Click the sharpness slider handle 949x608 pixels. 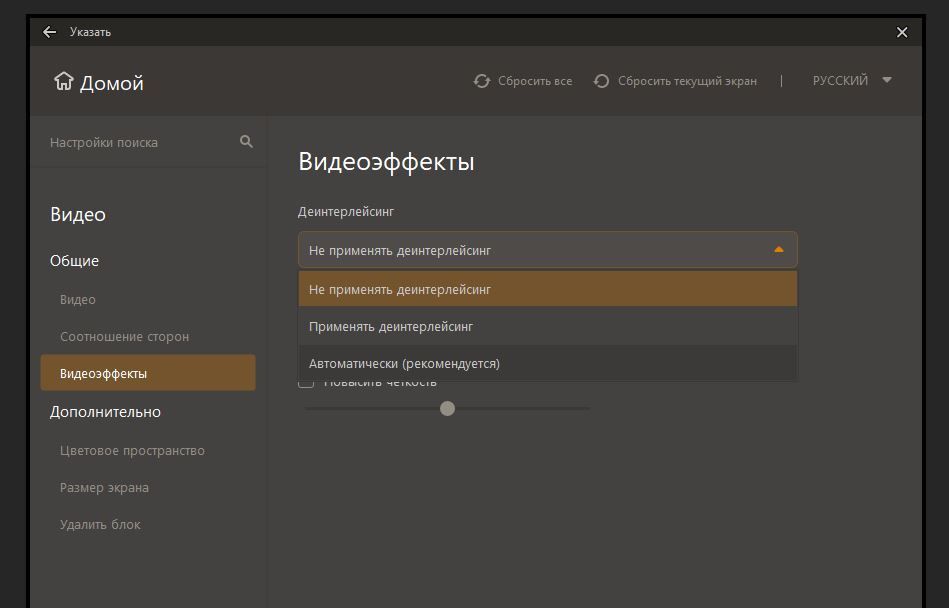(x=447, y=408)
